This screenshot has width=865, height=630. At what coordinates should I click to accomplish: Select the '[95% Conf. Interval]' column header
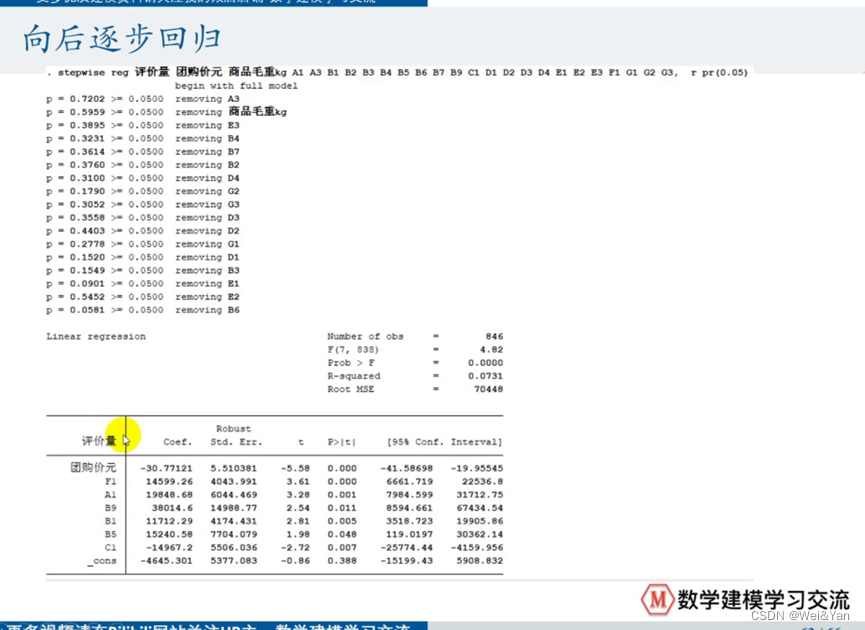coord(445,442)
